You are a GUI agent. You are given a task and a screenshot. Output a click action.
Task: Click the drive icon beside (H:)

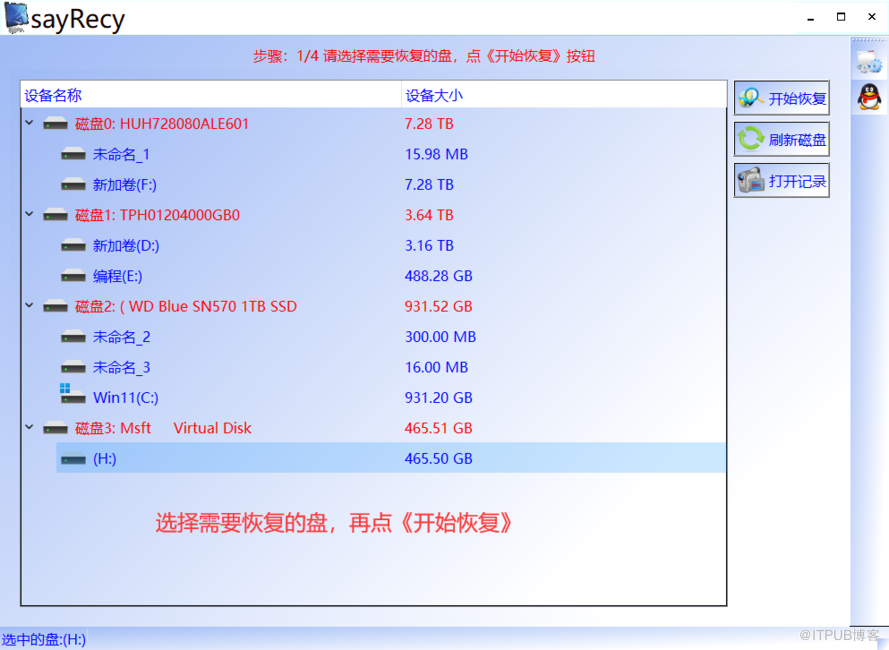(73, 459)
